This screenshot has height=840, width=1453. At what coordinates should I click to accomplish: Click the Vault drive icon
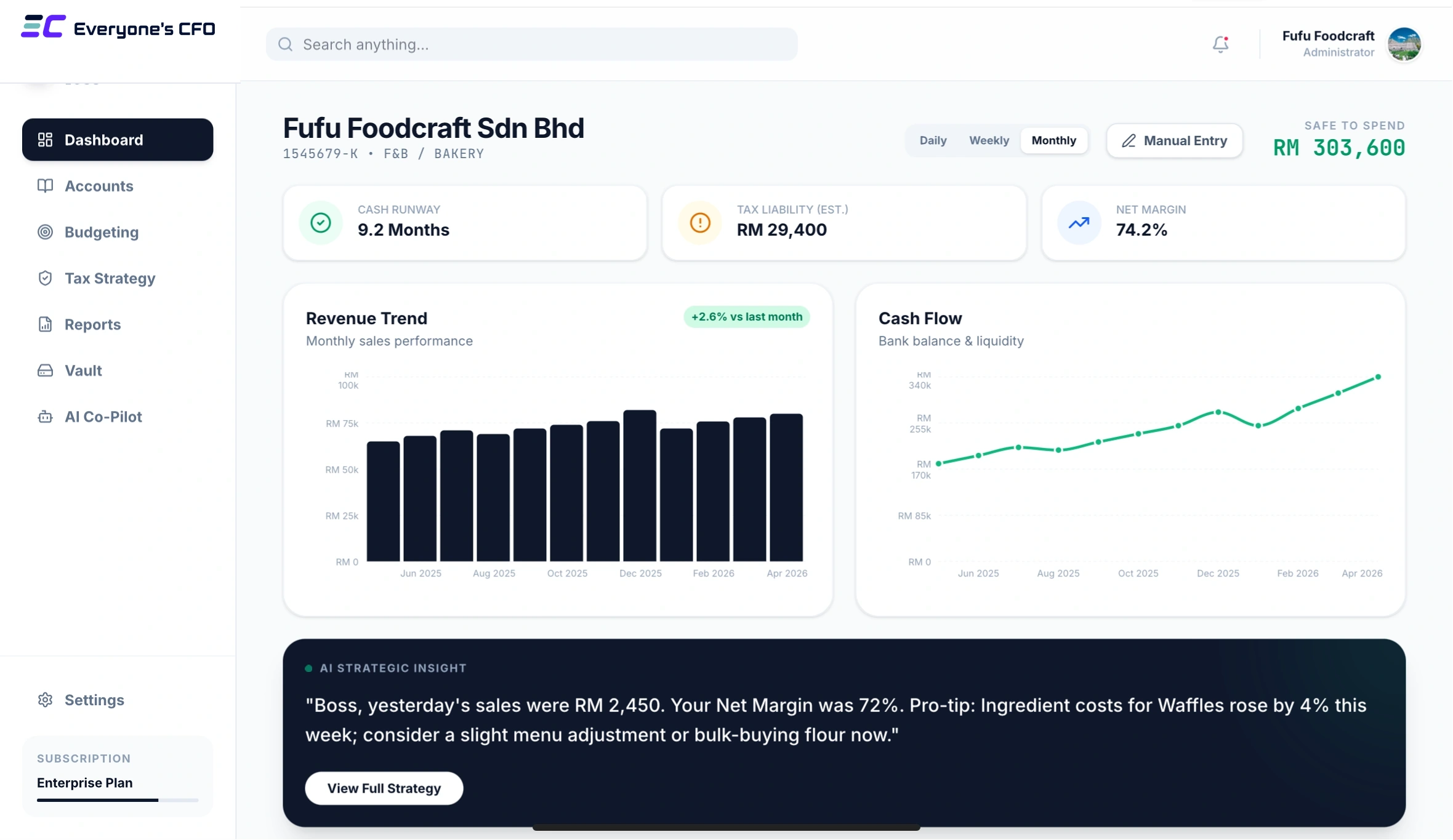coord(45,370)
